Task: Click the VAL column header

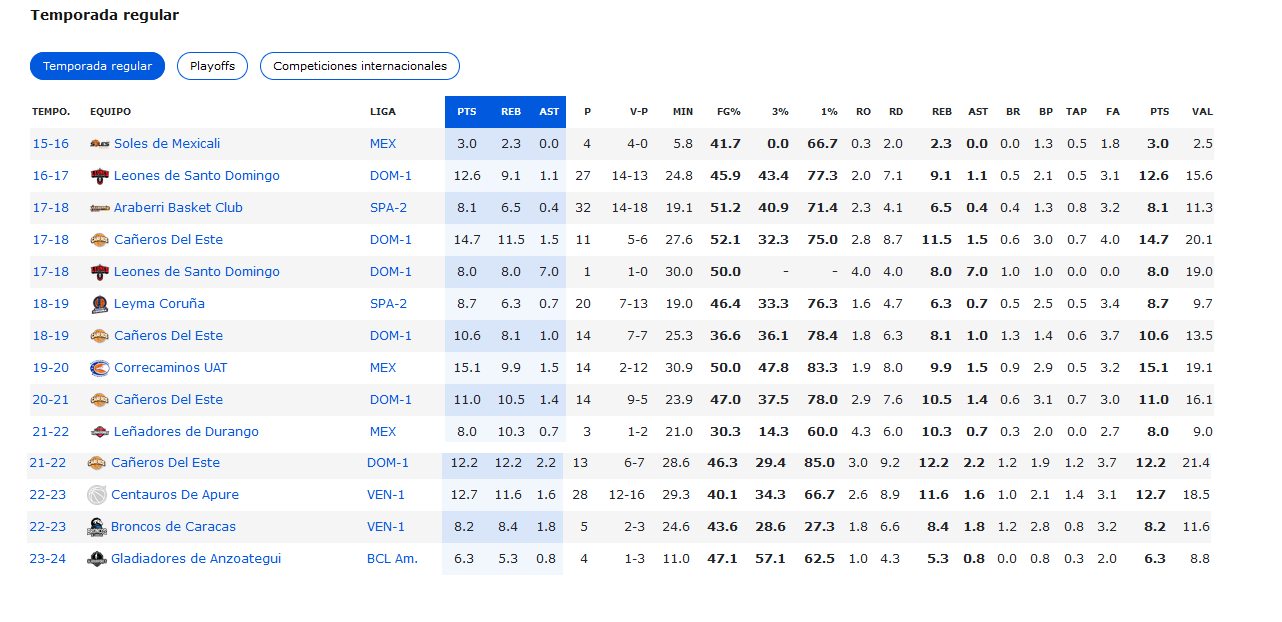Action: tap(1202, 112)
